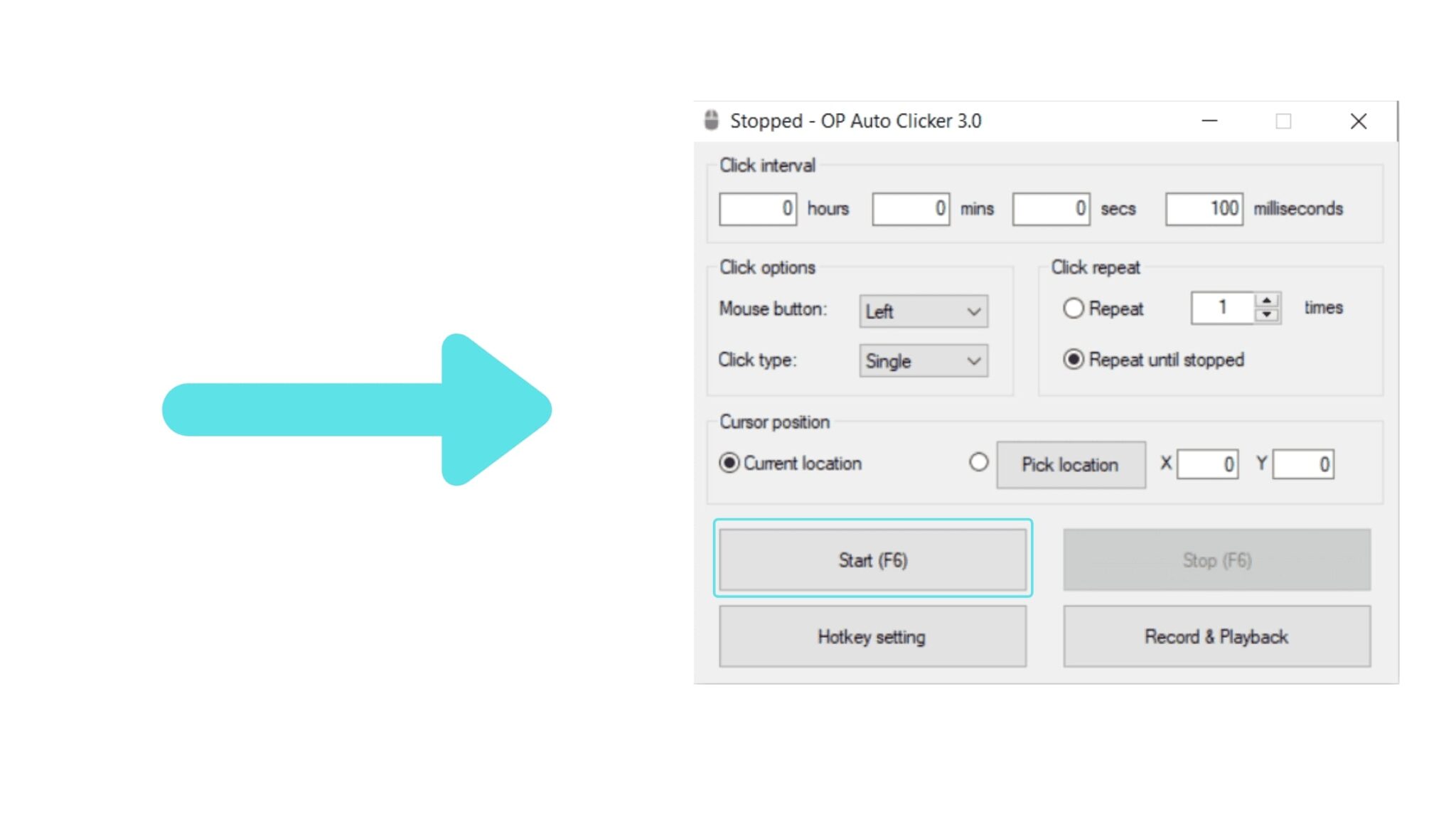Select Current location cursor position
The height and width of the screenshot is (819, 1456).
tap(729, 463)
